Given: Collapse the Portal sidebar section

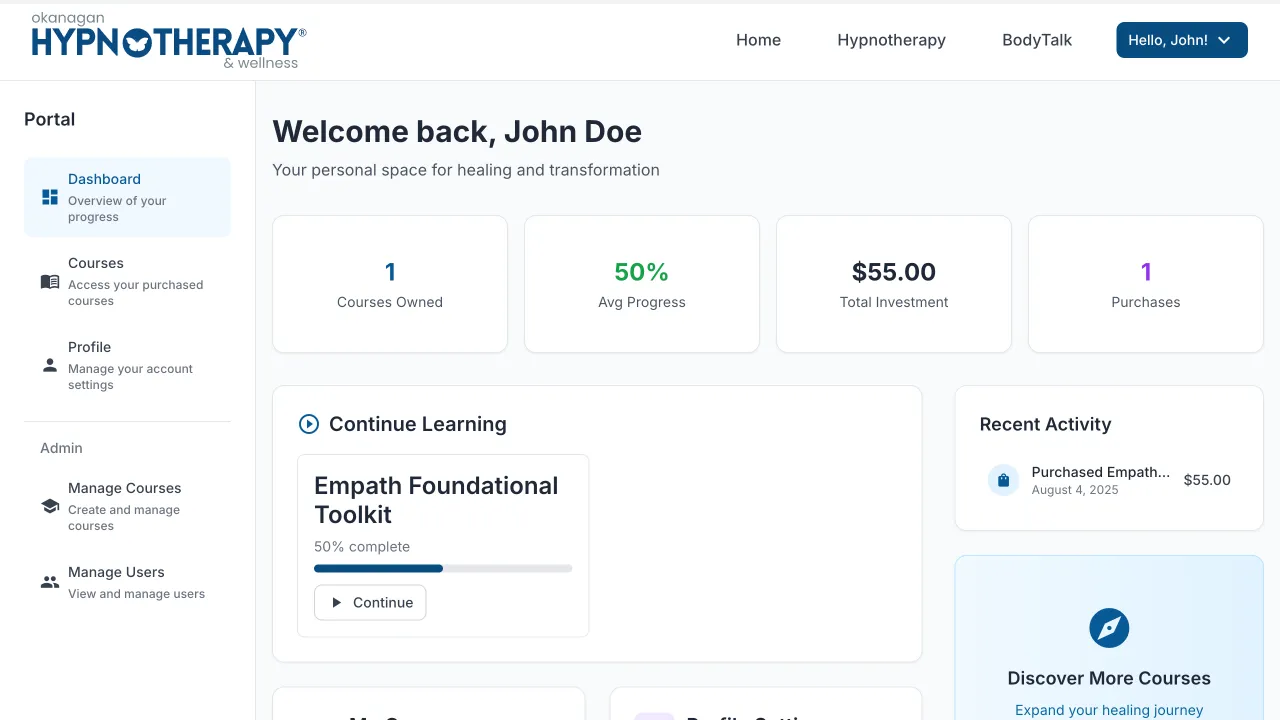Looking at the screenshot, I should point(49,118).
